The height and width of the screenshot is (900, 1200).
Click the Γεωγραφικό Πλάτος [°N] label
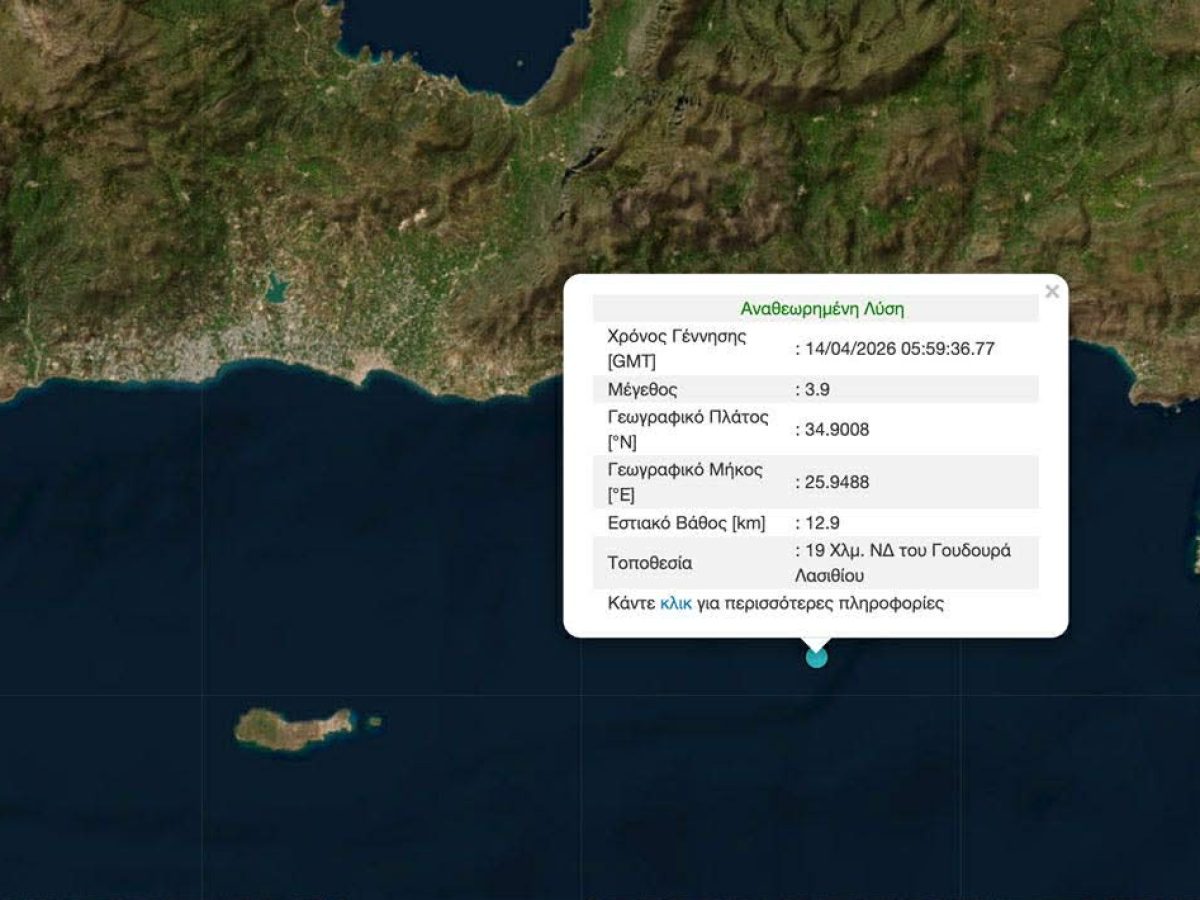tap(687, 428)
